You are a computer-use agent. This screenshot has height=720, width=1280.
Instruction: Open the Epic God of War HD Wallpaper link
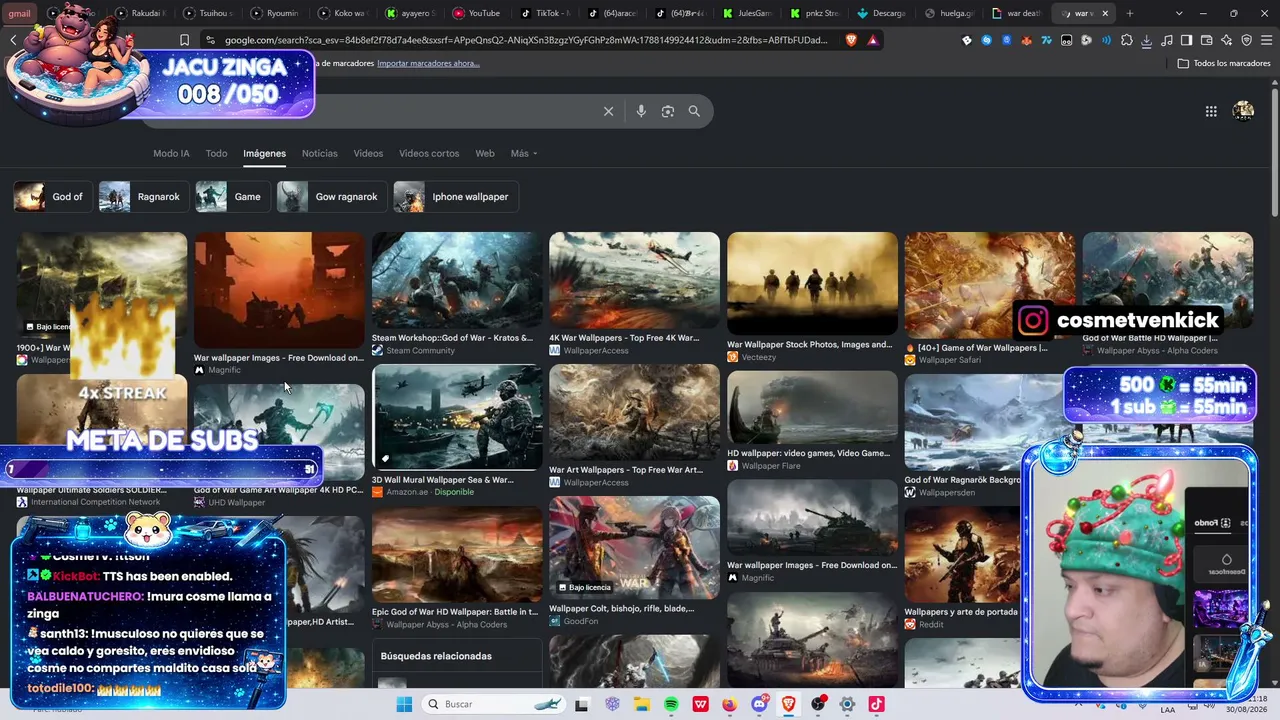coord(455,612)
